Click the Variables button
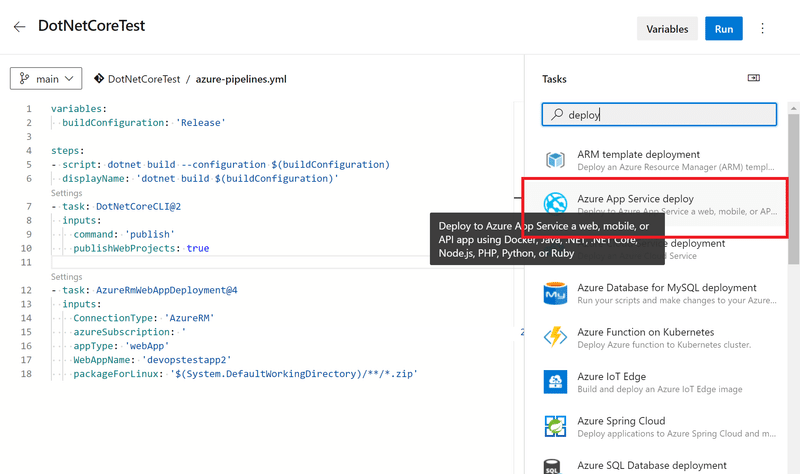Screen dimensions: 800x474 tap(666, 29)
